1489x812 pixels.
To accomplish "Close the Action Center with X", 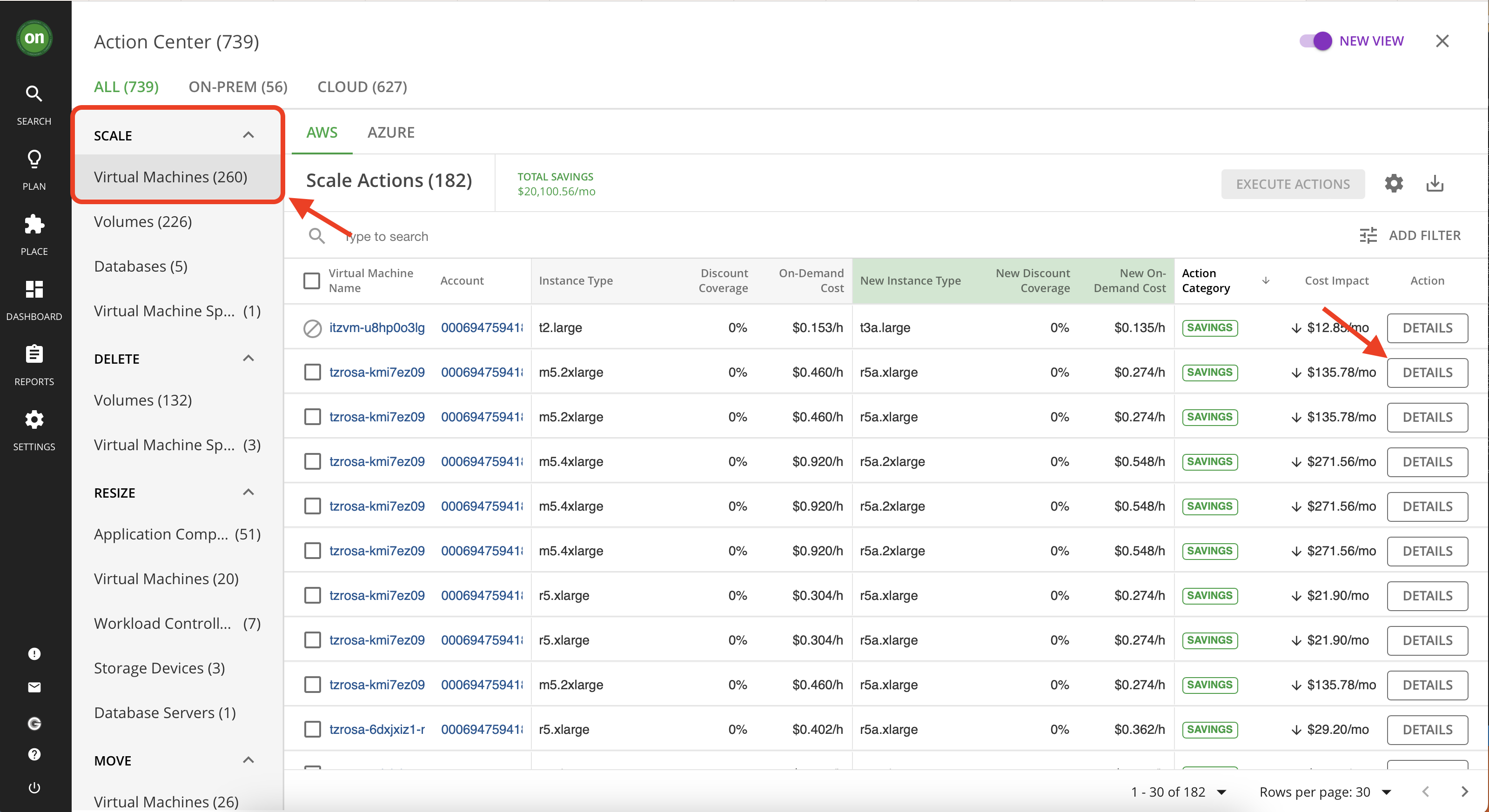I will pos(1442,41).
